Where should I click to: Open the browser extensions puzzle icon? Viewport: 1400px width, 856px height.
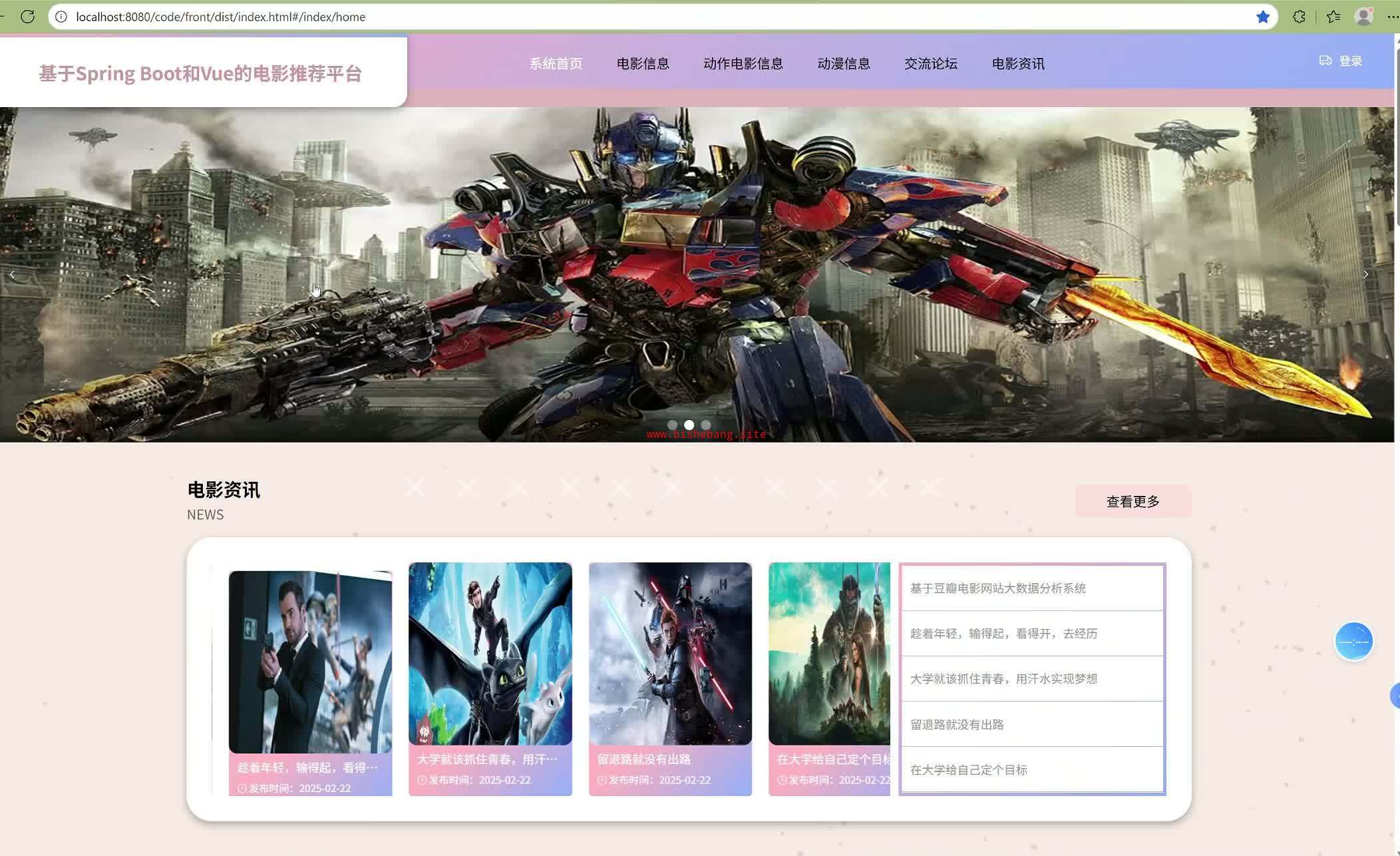[x=1299, y=17]
